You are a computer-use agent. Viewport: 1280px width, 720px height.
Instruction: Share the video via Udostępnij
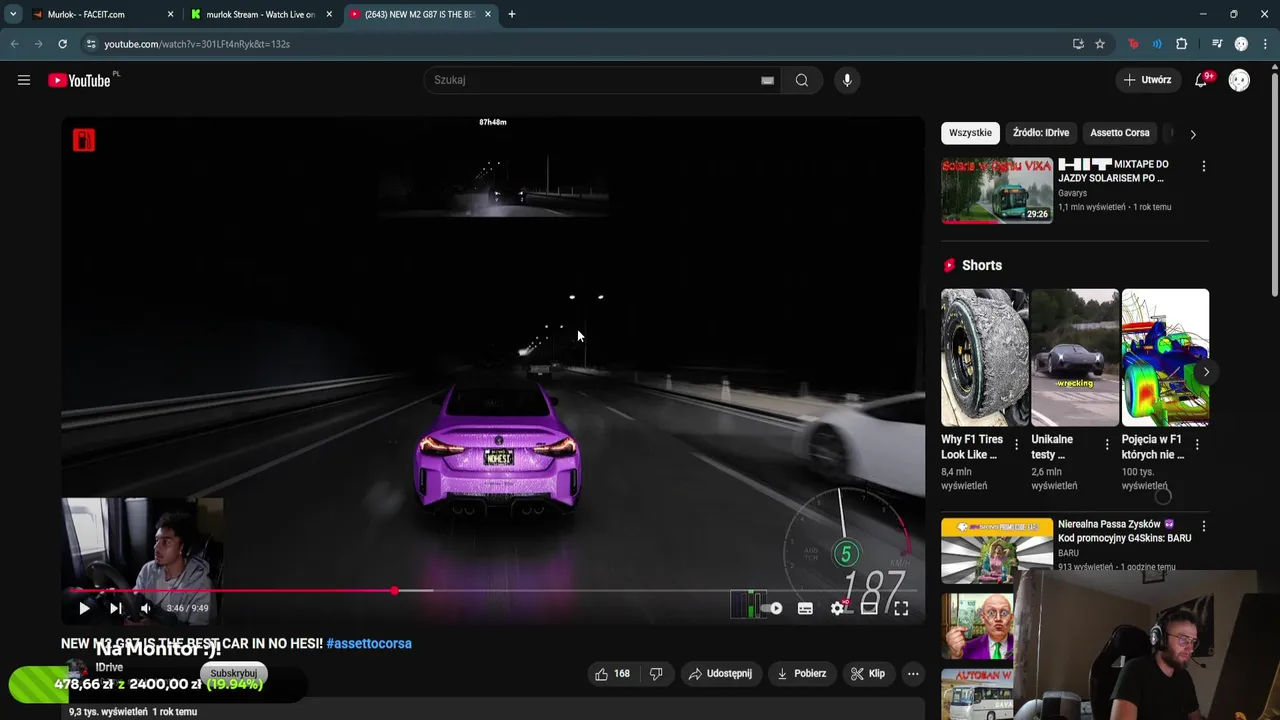[720, 674]
